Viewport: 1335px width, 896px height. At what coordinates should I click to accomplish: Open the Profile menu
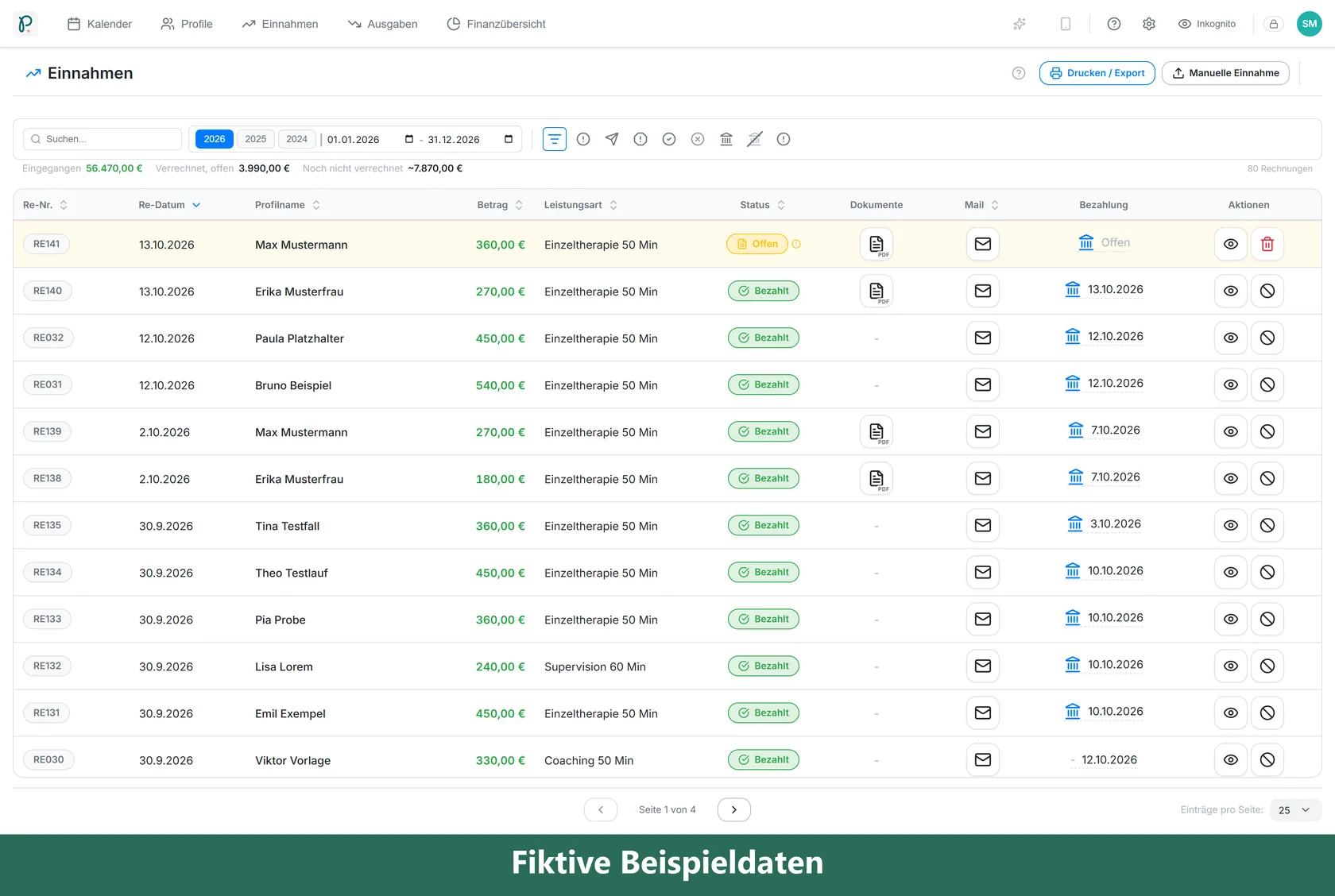[x=187, y=24]
